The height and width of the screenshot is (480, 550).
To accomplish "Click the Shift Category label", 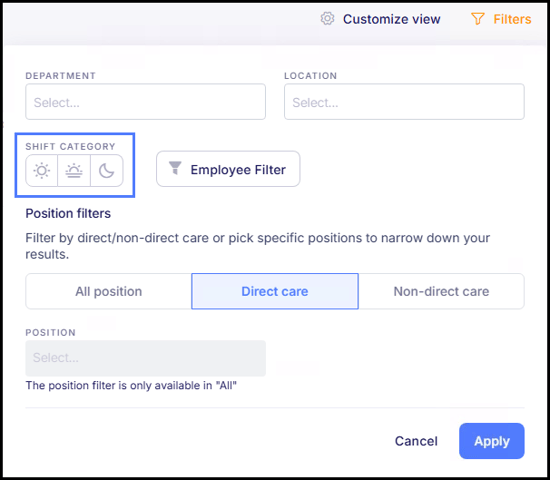I will pos(70,146).
